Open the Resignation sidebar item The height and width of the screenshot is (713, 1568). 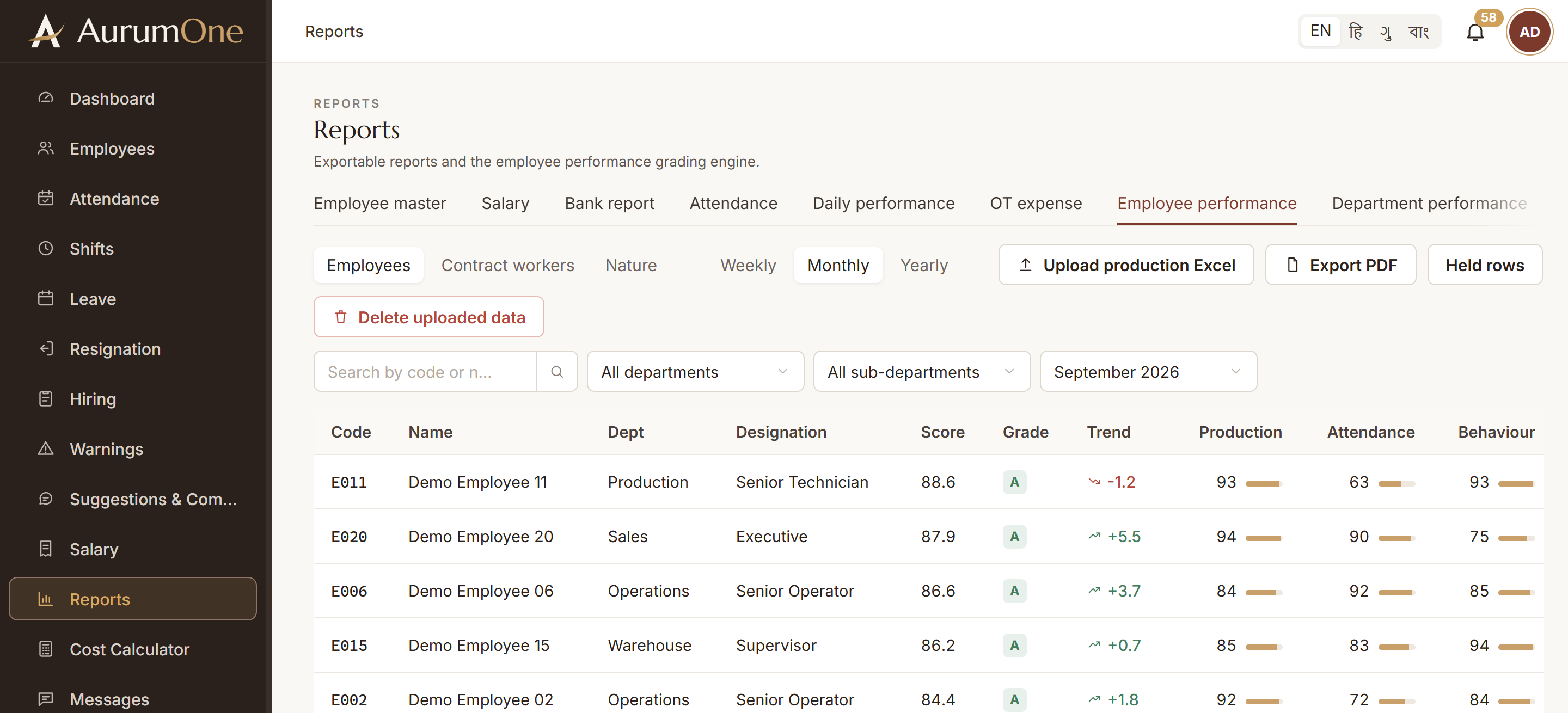coord(133,348)
